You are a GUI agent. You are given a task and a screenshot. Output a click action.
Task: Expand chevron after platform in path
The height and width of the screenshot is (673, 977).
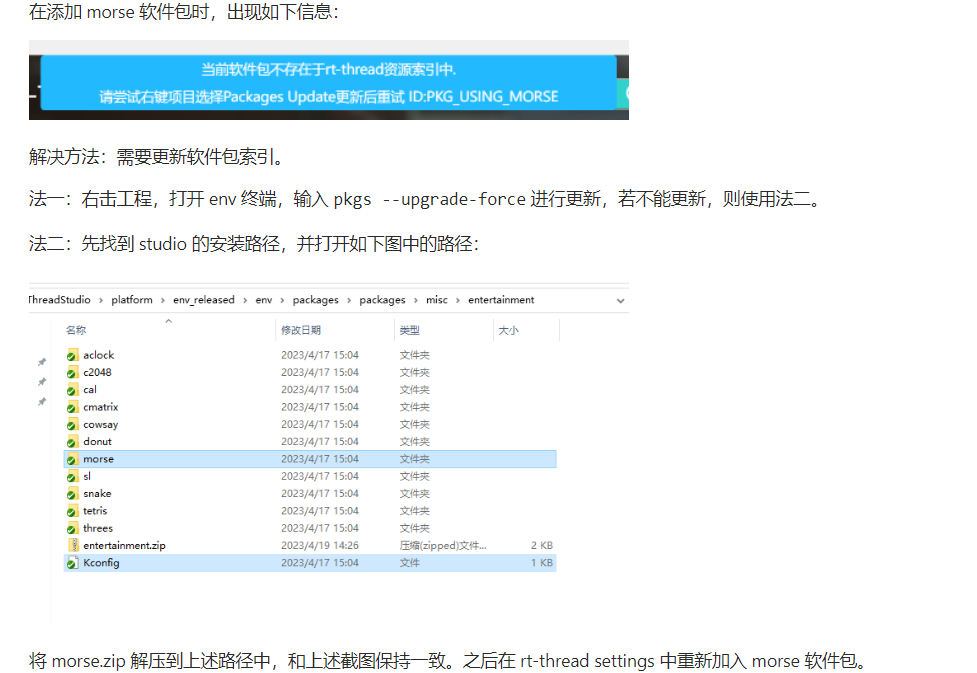point(163,300)
